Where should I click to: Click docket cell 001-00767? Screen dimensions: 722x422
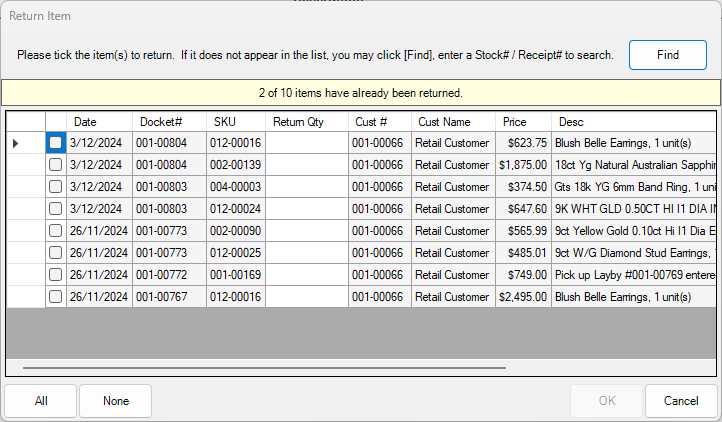point(169,297)
